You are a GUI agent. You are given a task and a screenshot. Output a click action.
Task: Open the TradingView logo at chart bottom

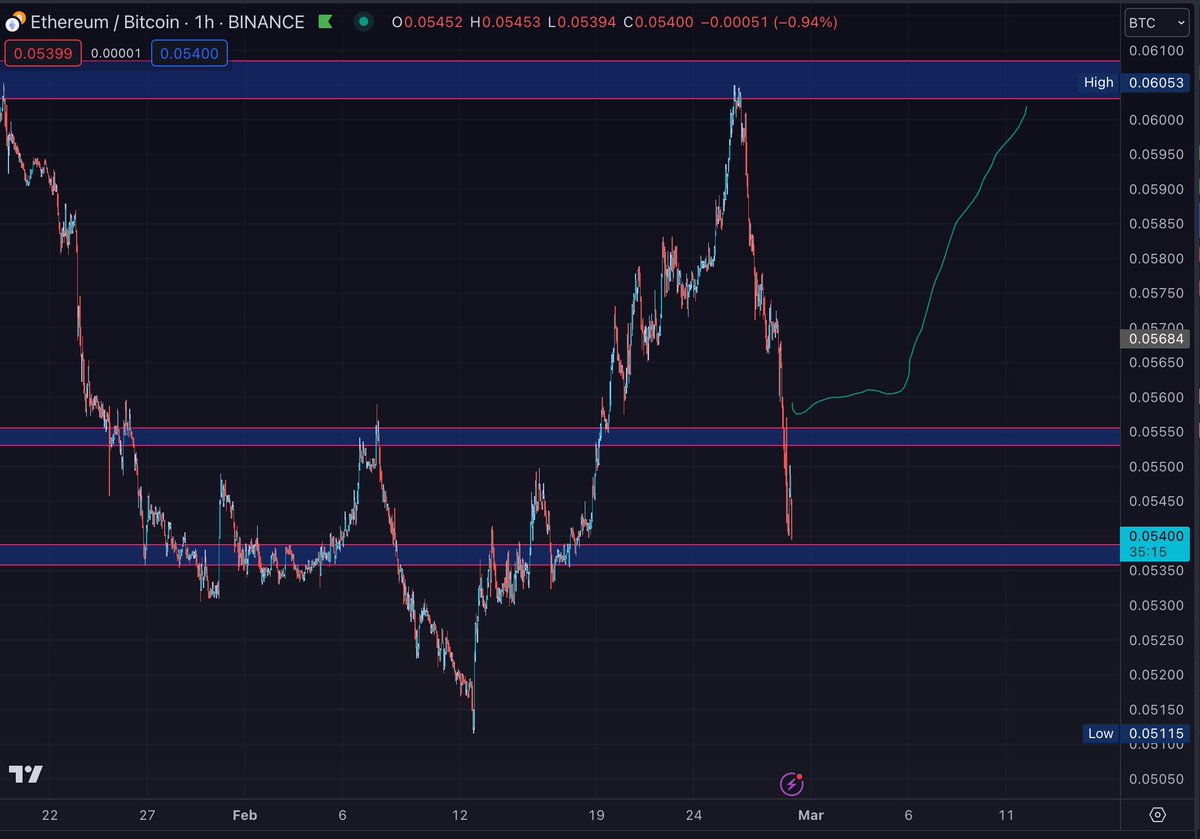point(26,774)
